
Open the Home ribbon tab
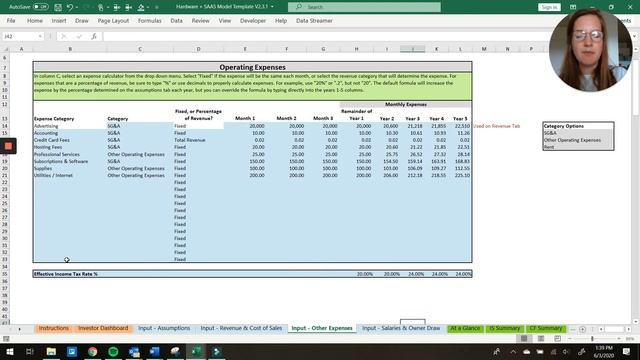coord(35,20)
